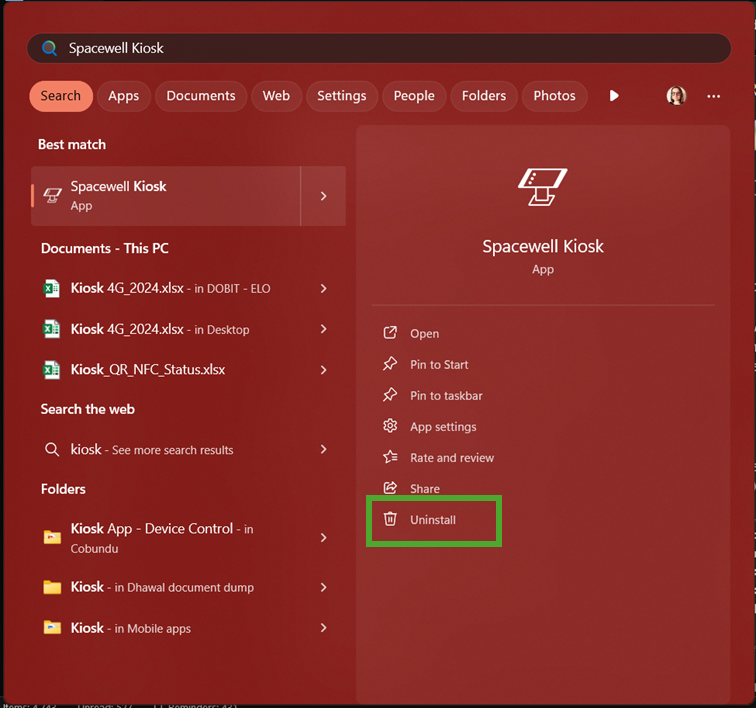Switch to the Folders filter tab

484,96
